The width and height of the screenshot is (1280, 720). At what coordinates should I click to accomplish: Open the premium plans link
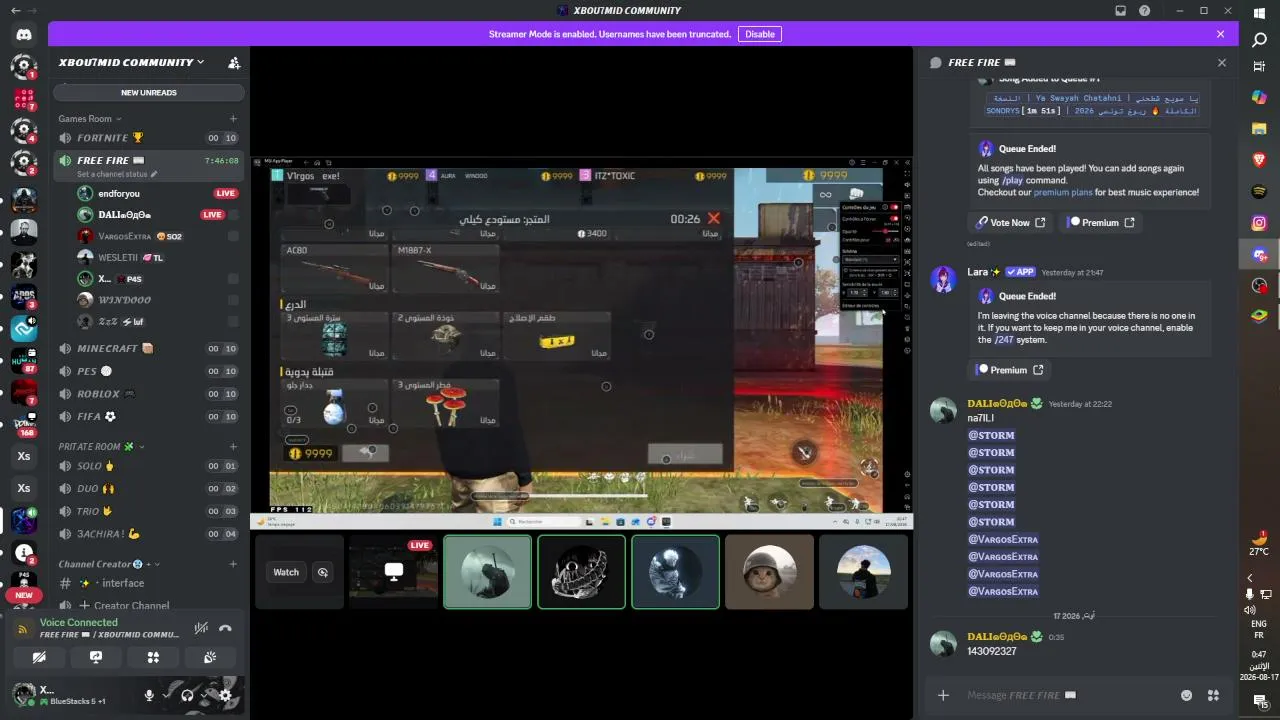coord(1063,192)
